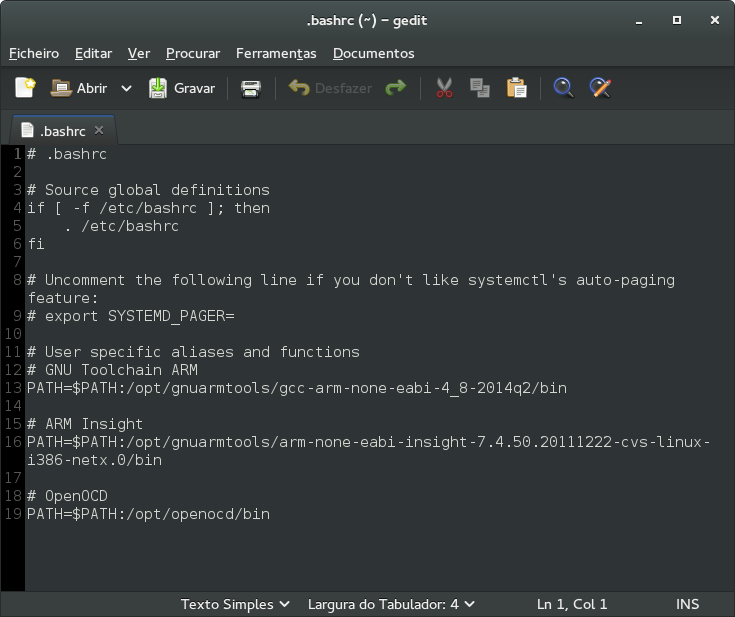The height and width of the screenshot is (617, 735).
Task: Click the gcc-arm-none-eabi PATH line
Action: pos(297,388)
